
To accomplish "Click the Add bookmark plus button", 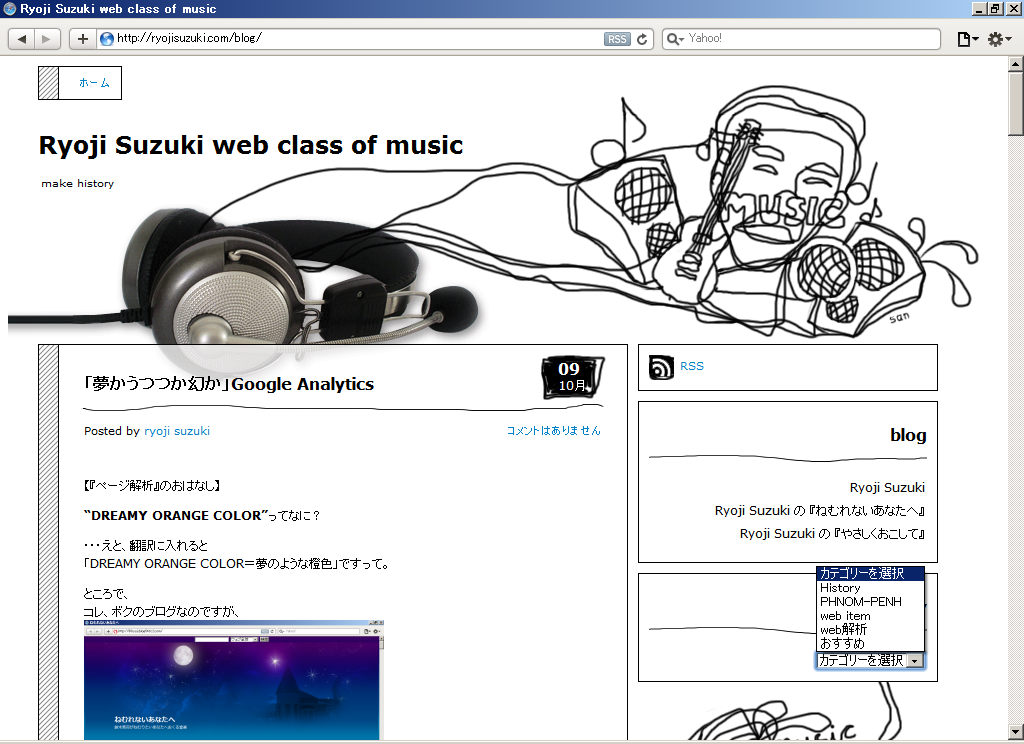I will click(x=82, y=39).
